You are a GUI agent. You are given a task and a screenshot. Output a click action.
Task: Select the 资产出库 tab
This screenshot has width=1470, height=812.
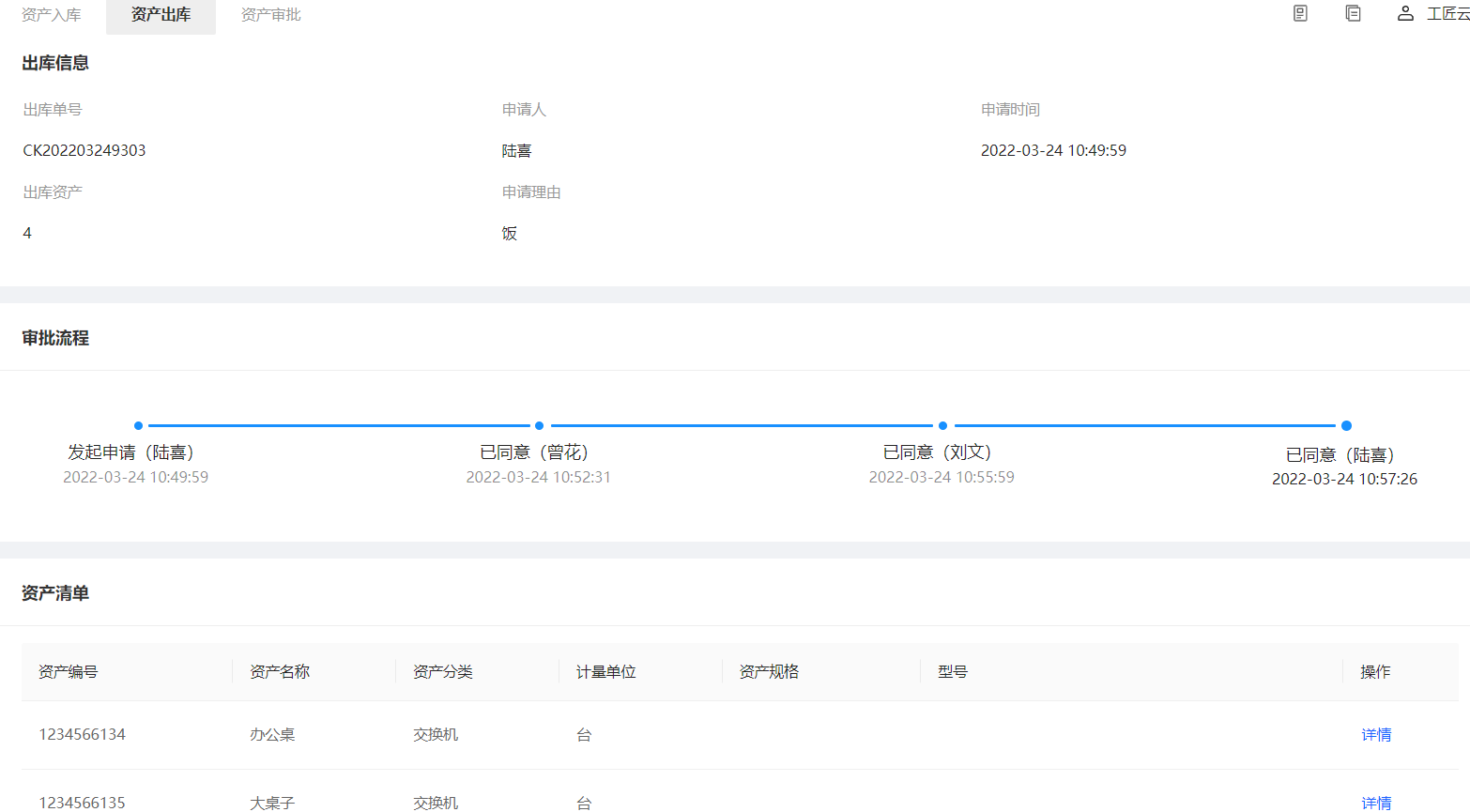[161, 15]
